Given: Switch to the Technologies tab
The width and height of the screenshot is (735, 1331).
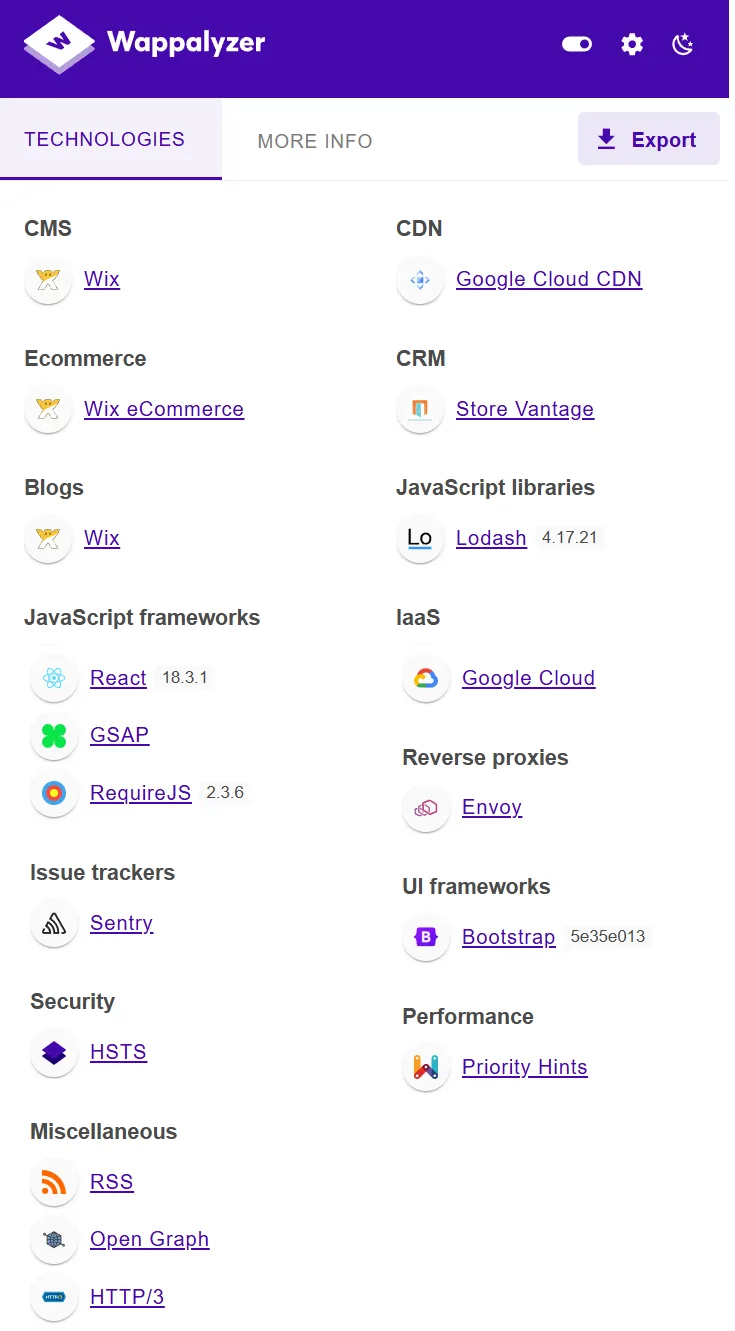Looking at the screenshot, I should [105, 140].
